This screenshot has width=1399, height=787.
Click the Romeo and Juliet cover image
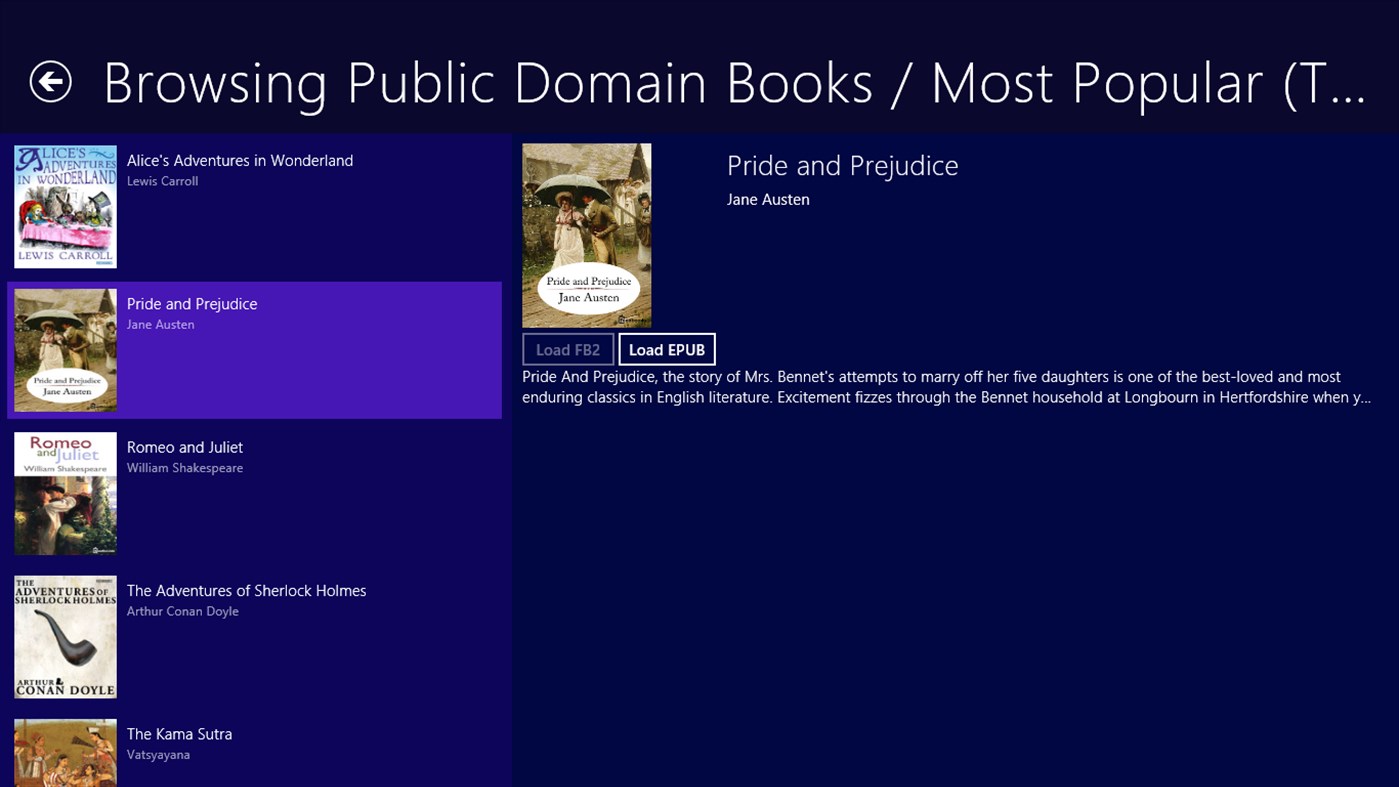point(65,492)
